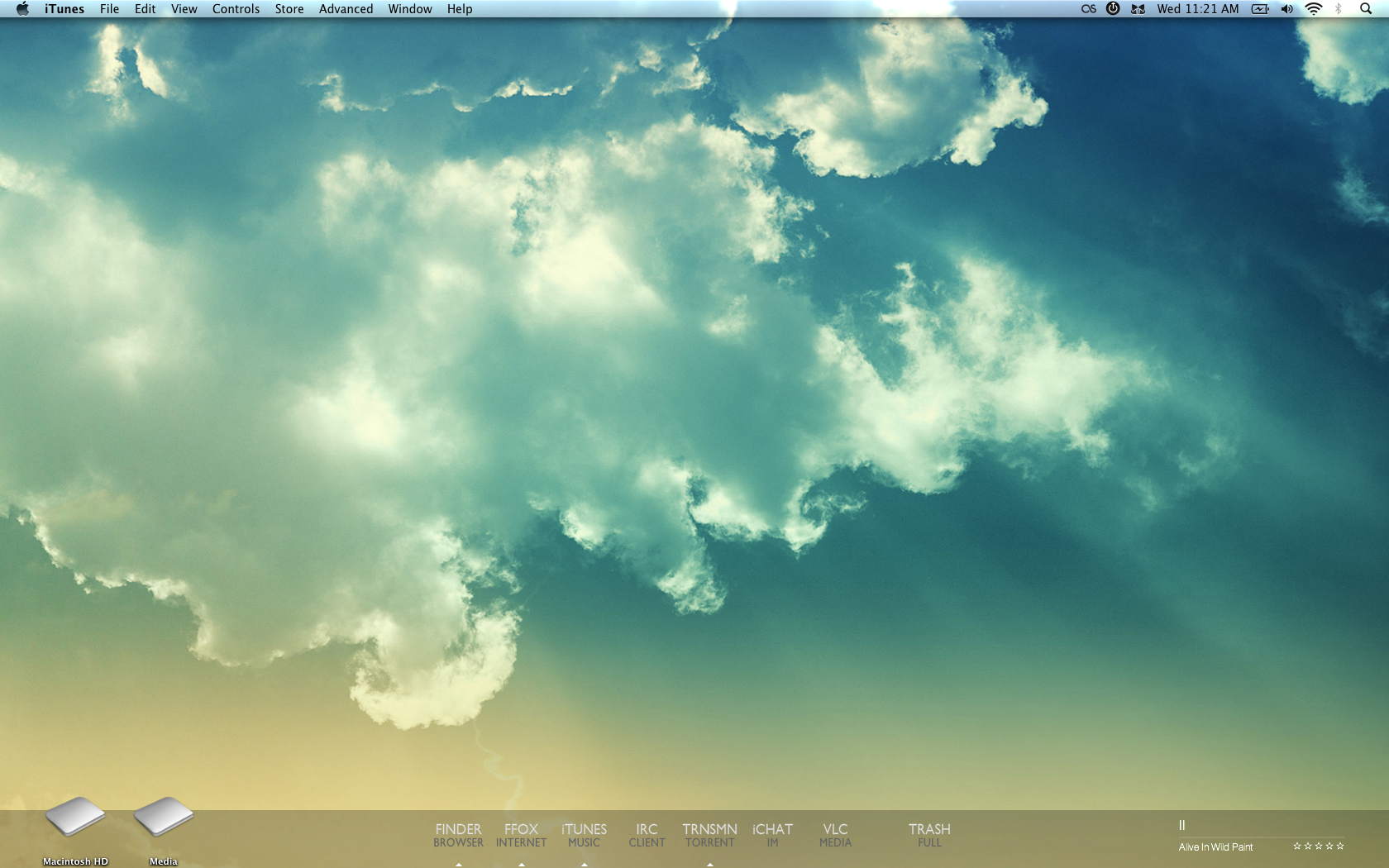Open the Apple menu

(x=22, y=9)
